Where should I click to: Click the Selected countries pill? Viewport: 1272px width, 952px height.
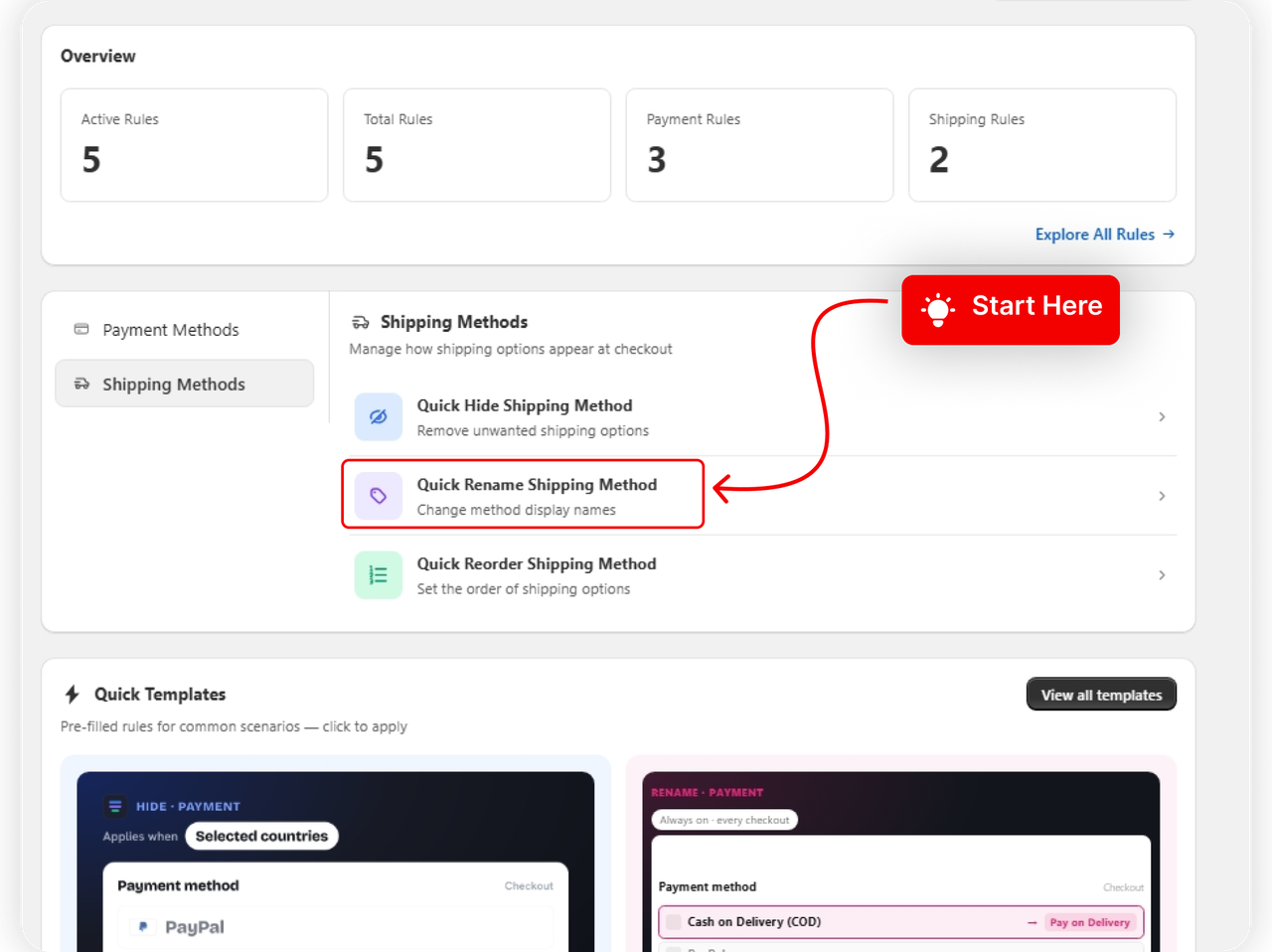pos(261,836)
